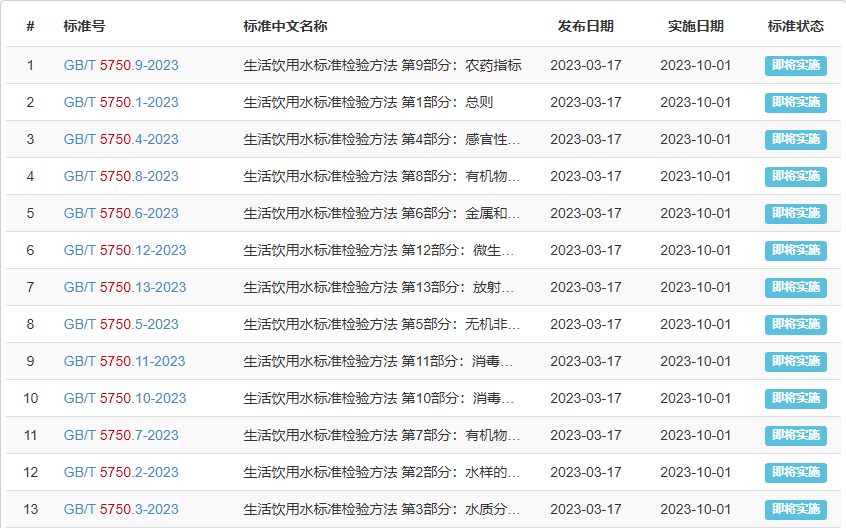Click 即将实施 badge for GB/T 5750.7-2023

coord(796,436)
